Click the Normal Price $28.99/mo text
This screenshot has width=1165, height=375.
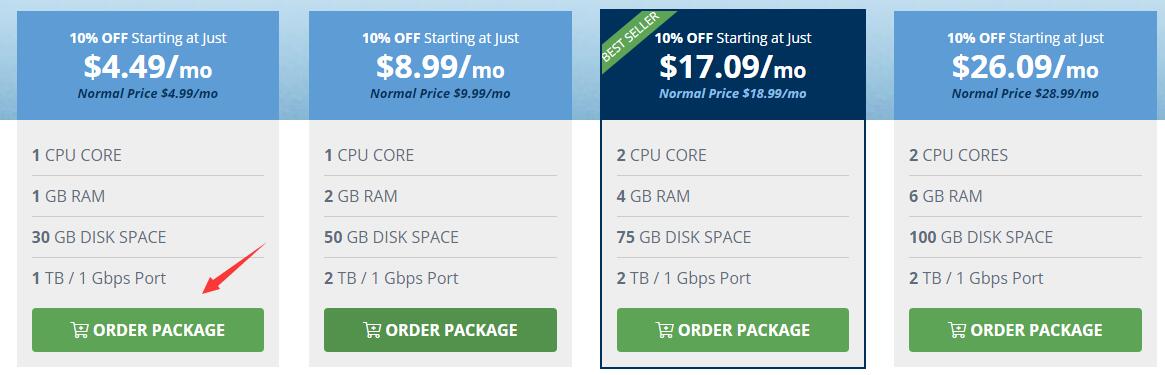click(x=1025, y=94)
